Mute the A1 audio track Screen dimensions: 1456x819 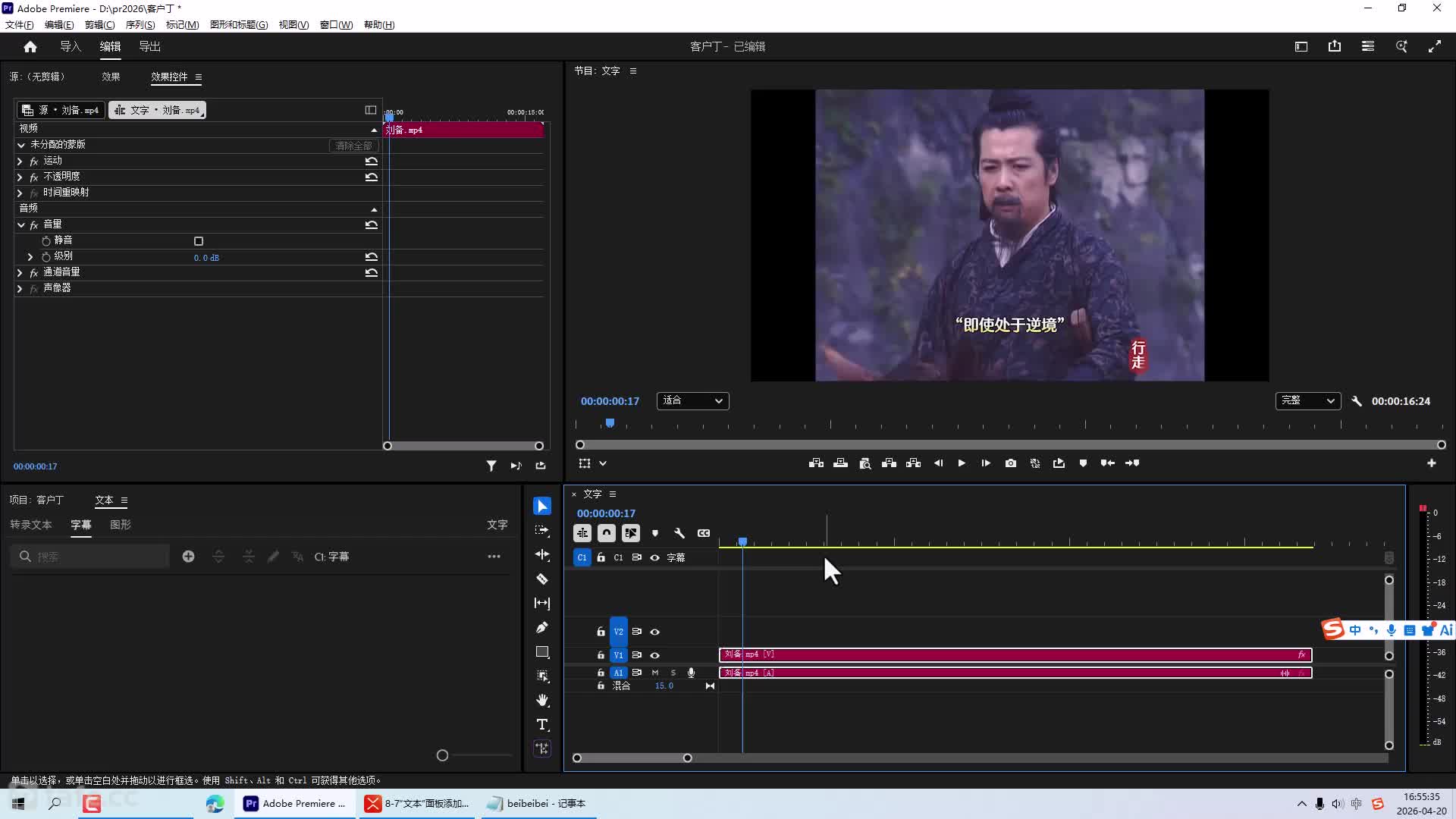coord(655,673)
